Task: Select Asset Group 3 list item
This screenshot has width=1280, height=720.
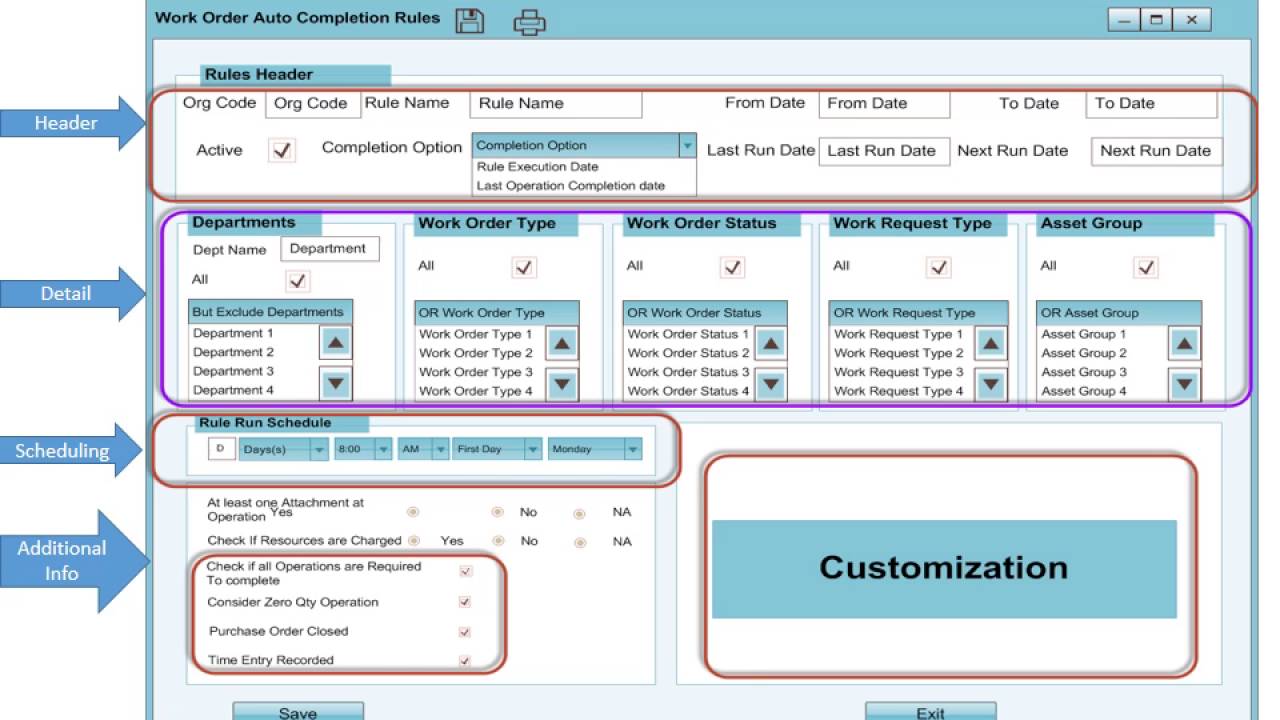Action: pos(1084,372)
